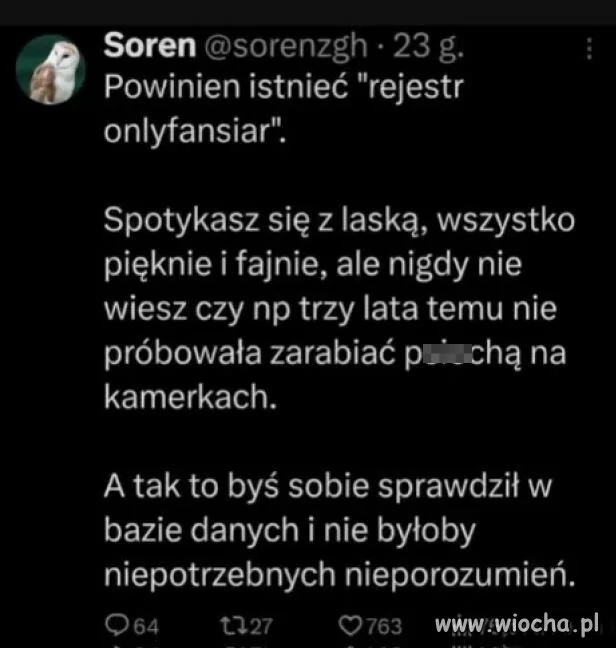
Task: Click the paragraph starting "A tak to byś"
Action: (x=339, y=530)
